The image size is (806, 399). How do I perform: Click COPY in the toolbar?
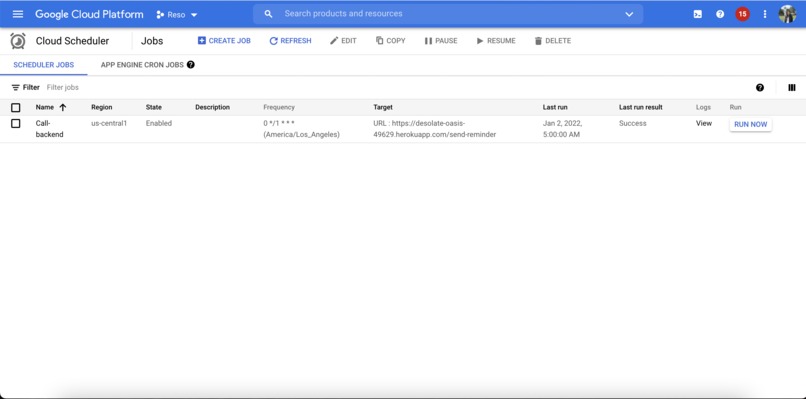click(390, 41)
